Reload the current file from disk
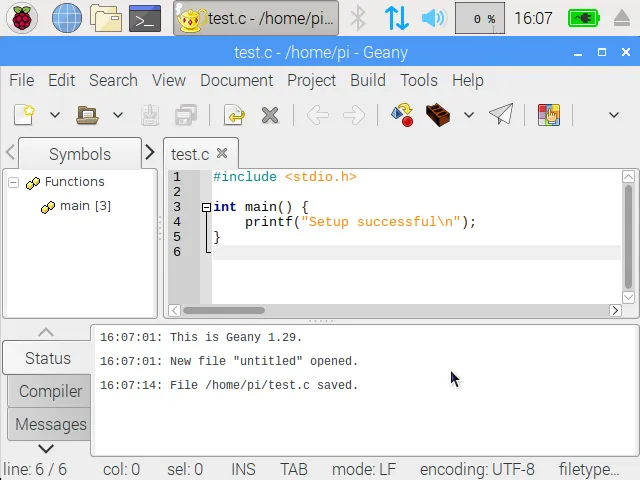 tap(234, 115)
